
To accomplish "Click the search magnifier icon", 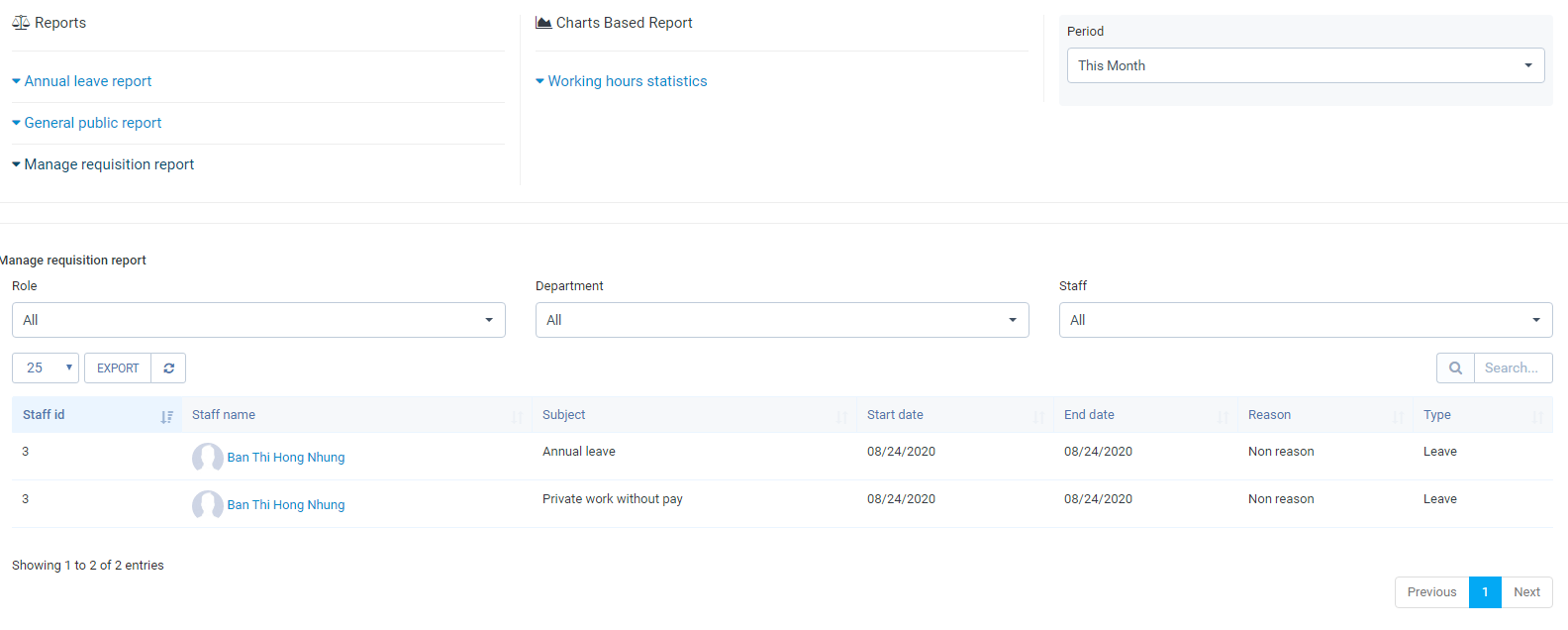I will (x=1455, y=368).
